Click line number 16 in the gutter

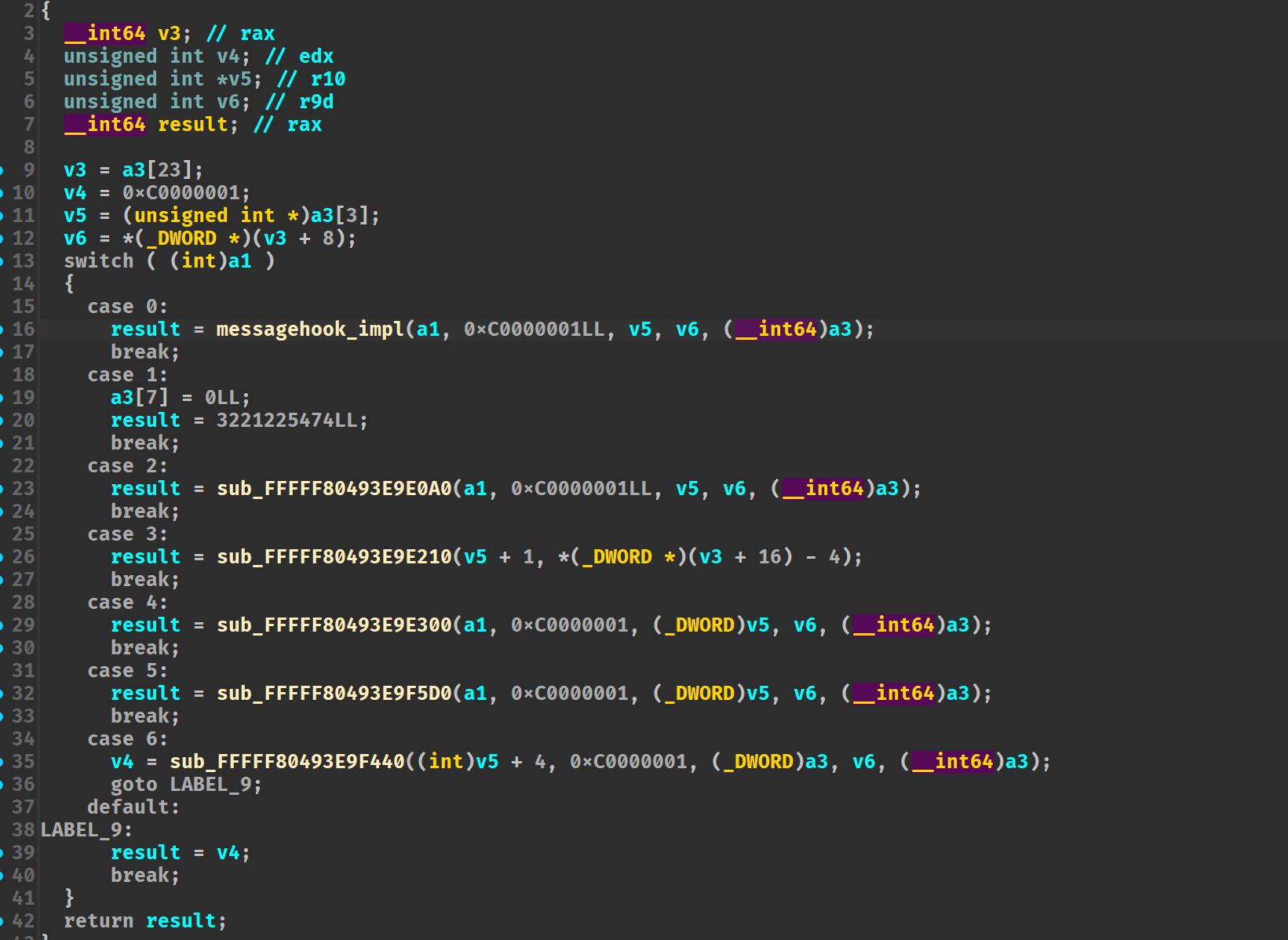point(24,329)
